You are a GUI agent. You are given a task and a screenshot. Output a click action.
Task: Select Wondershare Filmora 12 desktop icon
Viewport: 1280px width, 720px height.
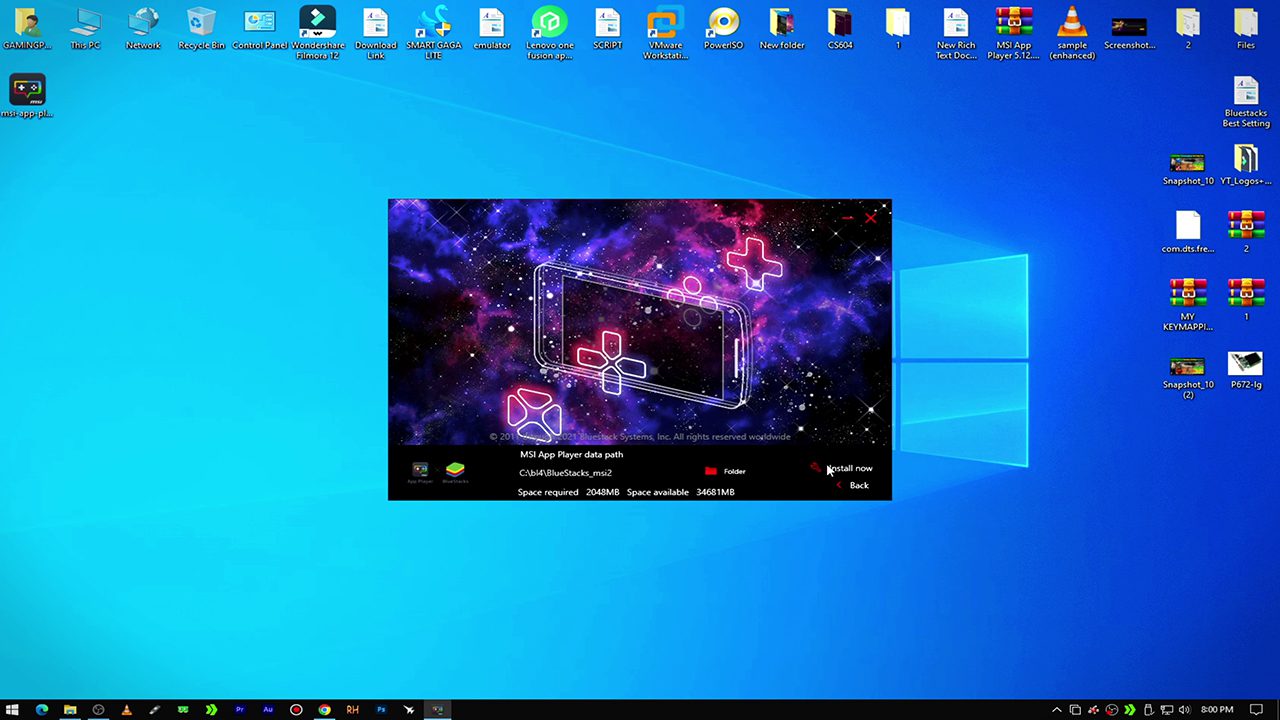pyautogui.click(x=318, y=33)
